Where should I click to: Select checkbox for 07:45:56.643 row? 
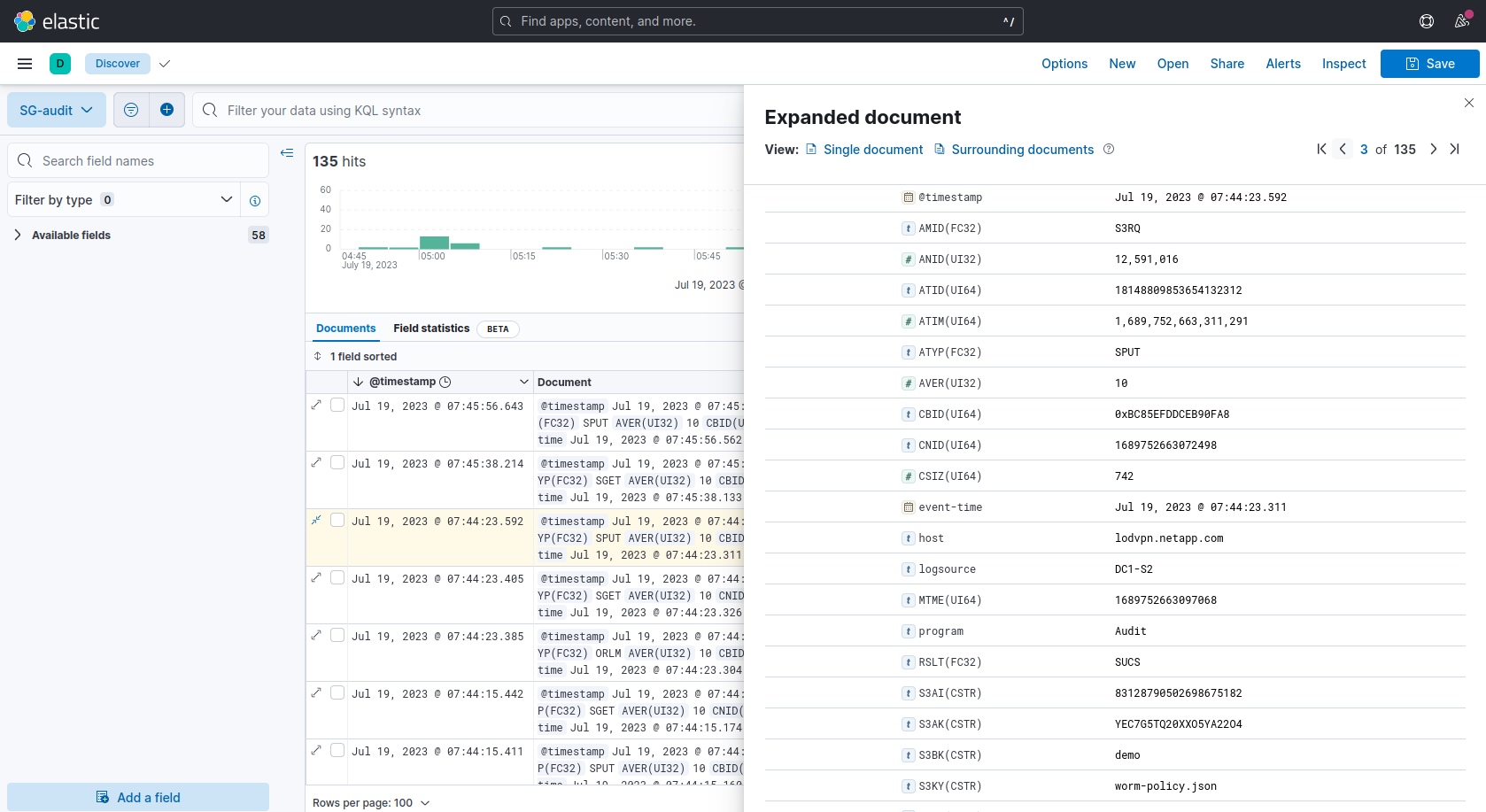[x=337, y=405]
